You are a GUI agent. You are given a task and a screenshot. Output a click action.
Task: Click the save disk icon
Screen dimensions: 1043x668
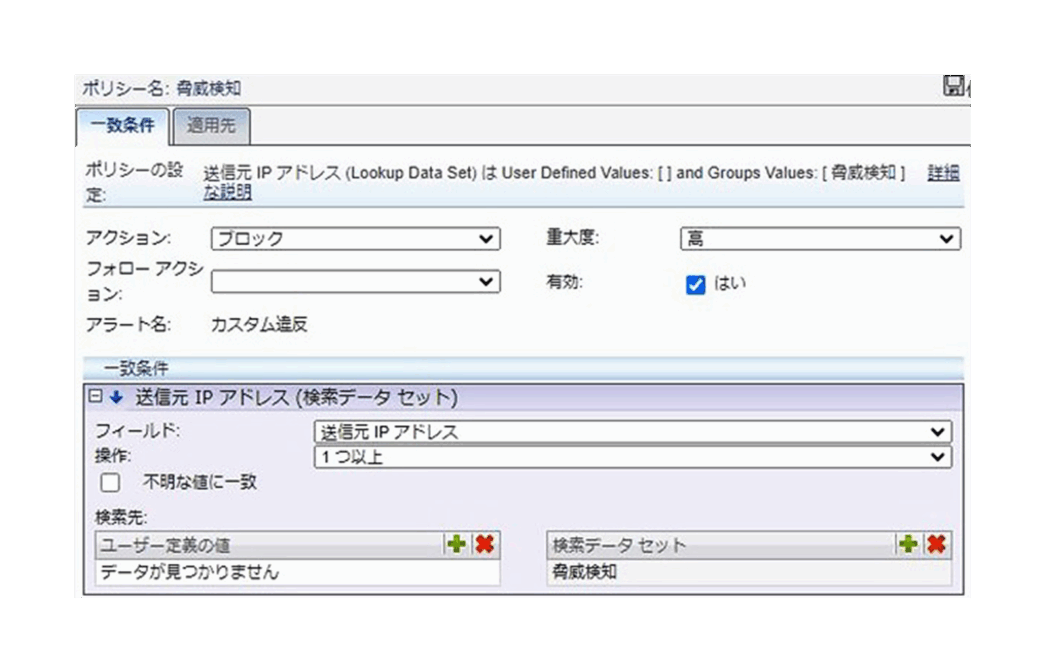click(953, 87)
